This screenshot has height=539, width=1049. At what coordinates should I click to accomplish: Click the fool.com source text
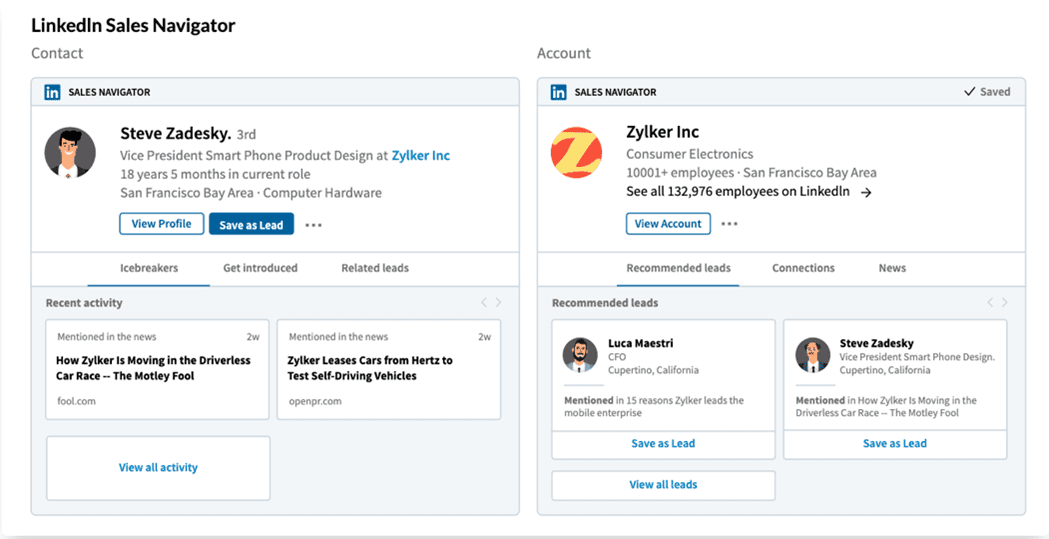[x=76, y=401]
